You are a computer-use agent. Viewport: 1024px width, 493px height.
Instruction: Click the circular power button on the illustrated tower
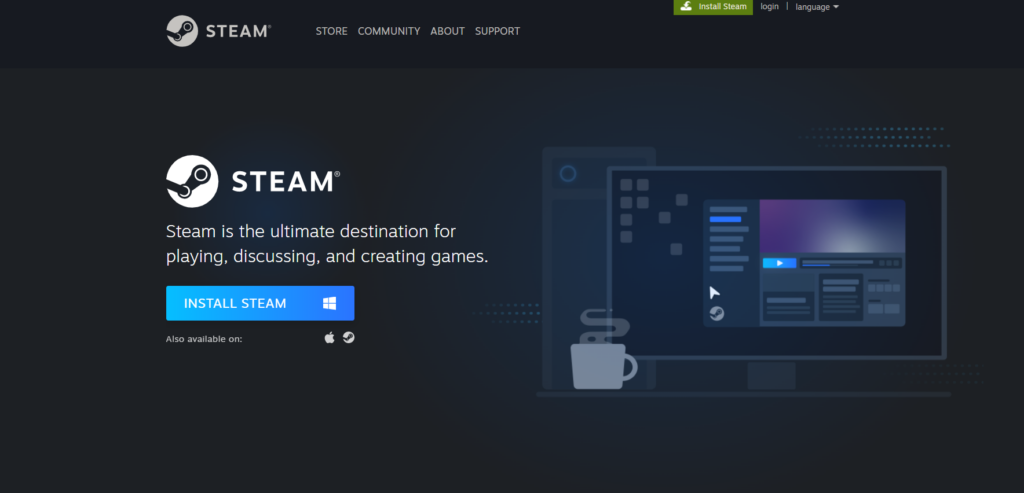pos(568,174)
